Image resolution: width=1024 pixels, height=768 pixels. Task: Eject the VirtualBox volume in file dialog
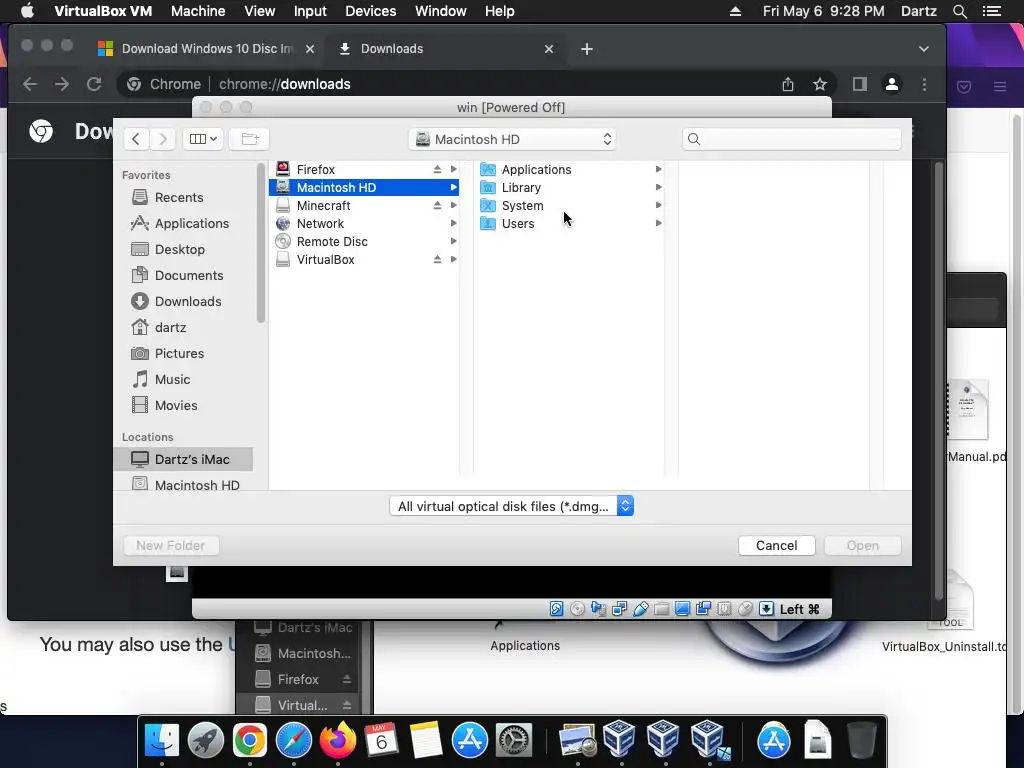click(x=438, y=259)
